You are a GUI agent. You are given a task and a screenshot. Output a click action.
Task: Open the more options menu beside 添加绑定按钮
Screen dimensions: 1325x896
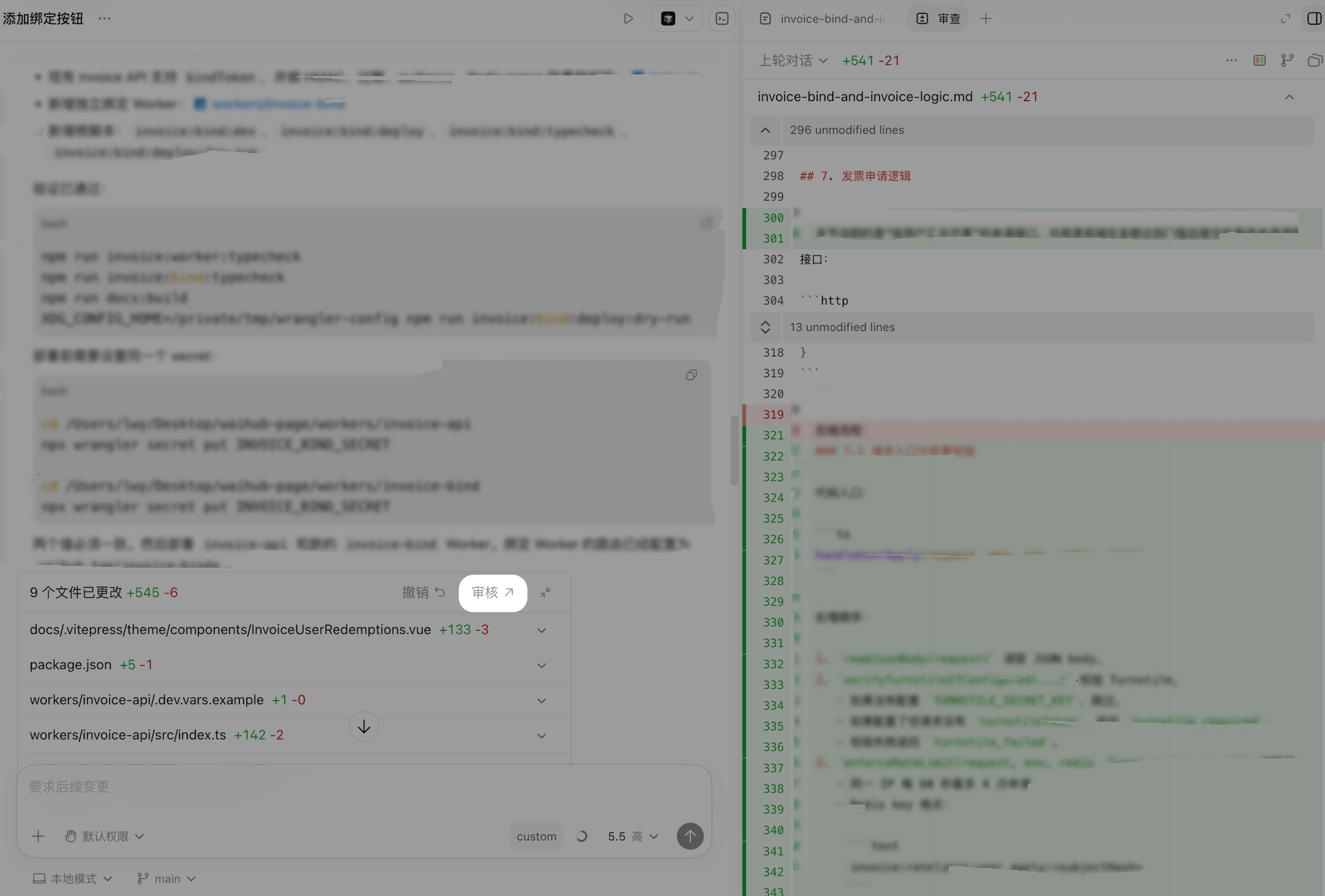coord(104,18)
